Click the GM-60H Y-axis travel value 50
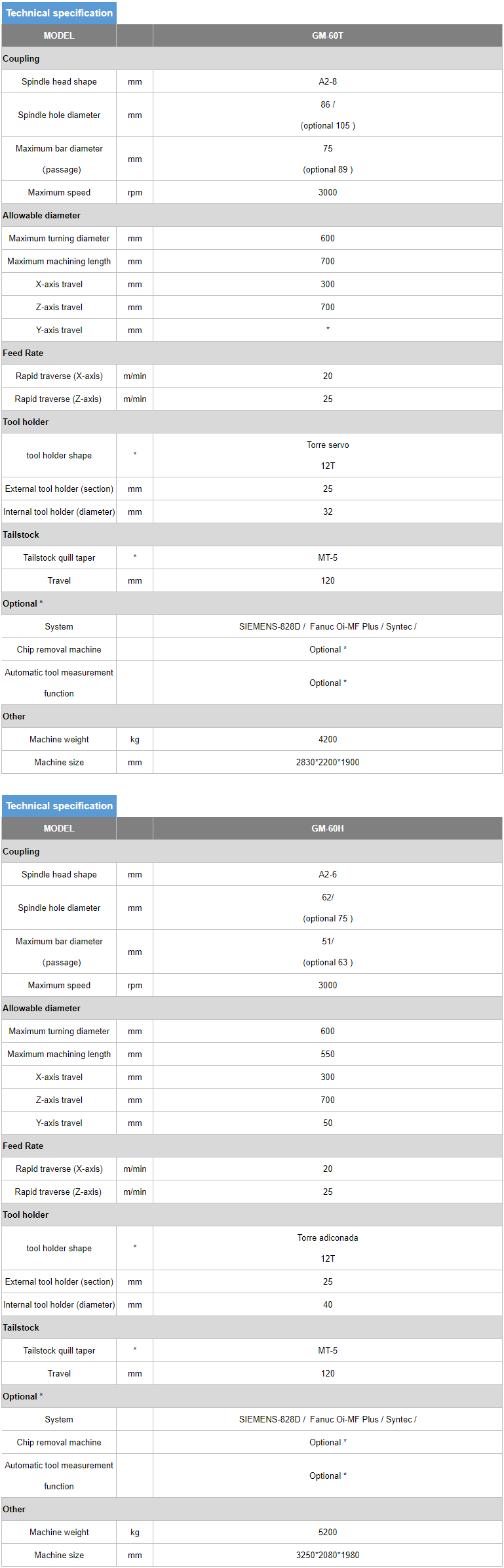This screenshot has height=1568, width=504. point(328,1123)
